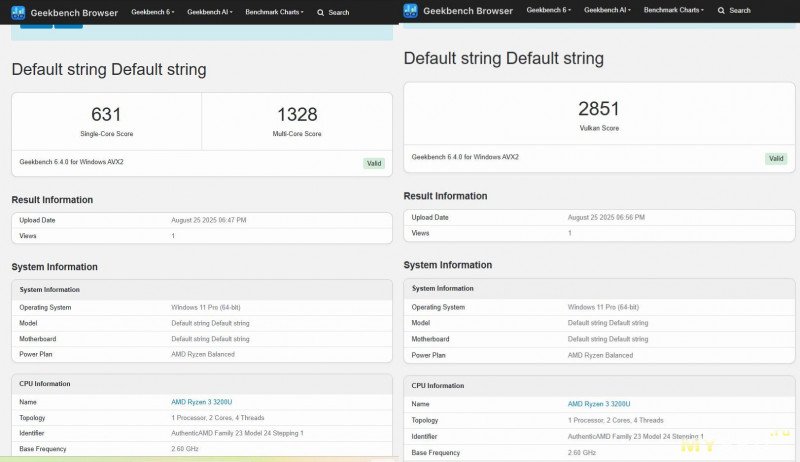Open Geekbench 6 dropdown on CPU result page
This screenshot has width=800, height=462.
153,12
